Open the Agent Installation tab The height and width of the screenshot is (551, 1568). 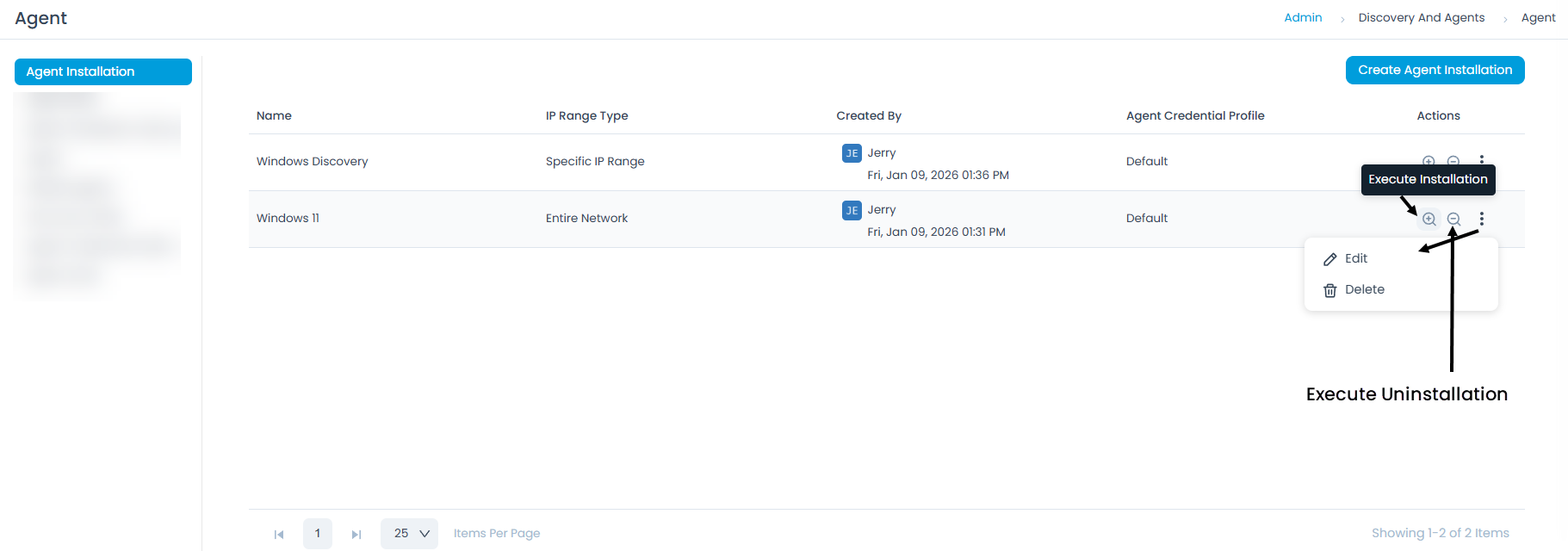click(x=103, y=71)
